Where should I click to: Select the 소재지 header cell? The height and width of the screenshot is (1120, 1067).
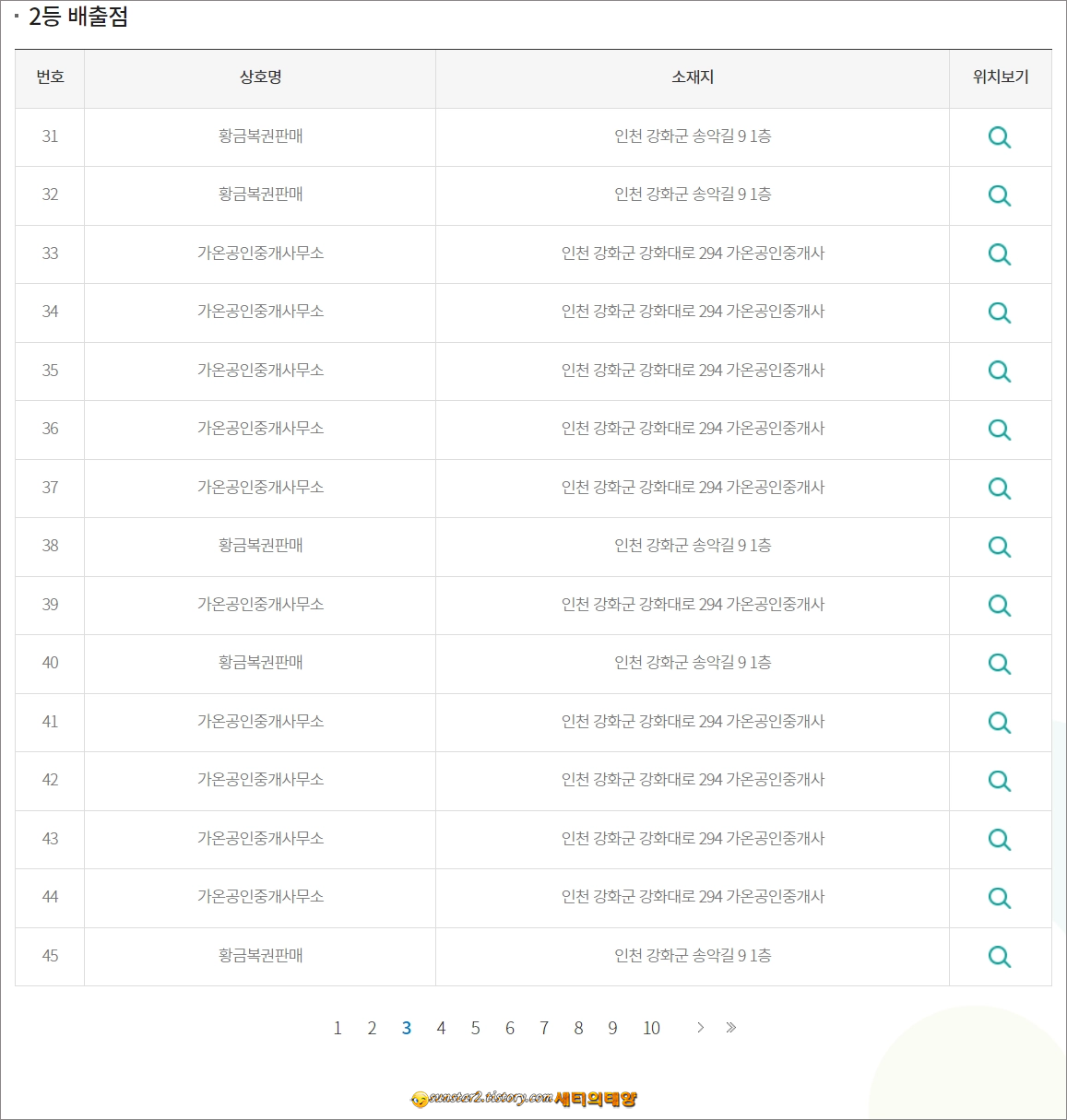(x=692, y=78)
